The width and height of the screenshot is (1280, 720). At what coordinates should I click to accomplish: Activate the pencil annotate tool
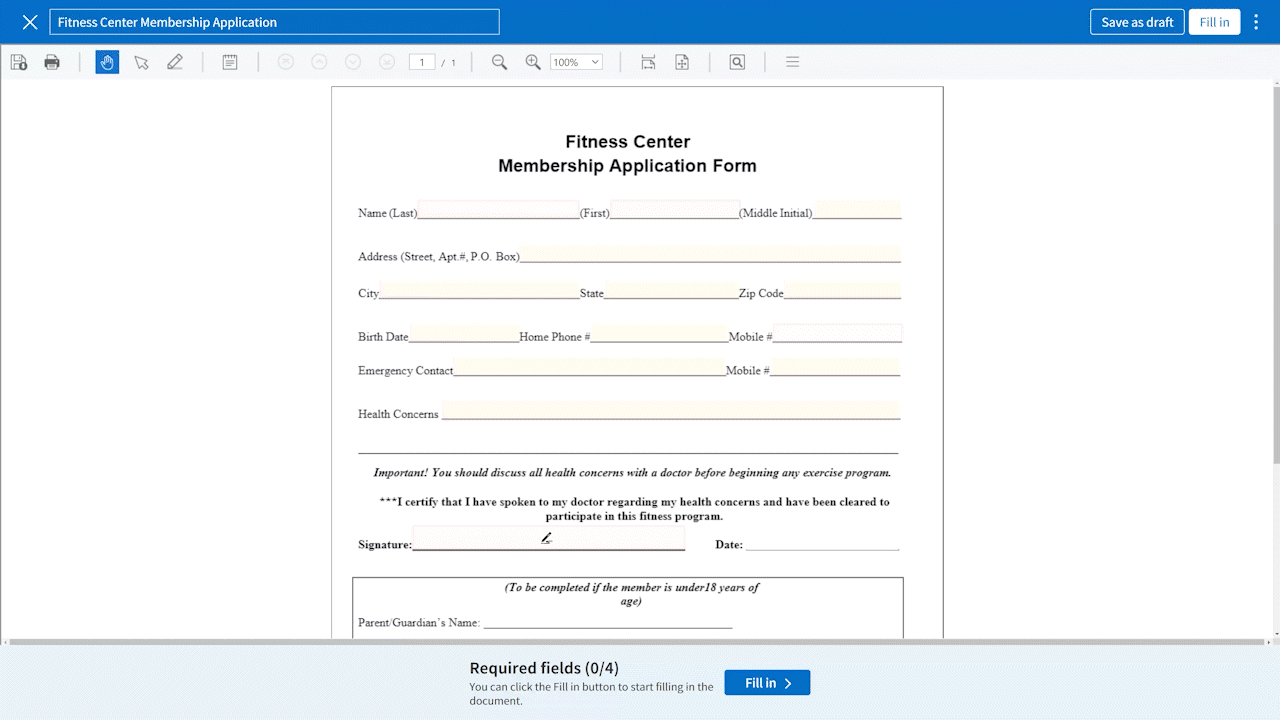pyautogui.click(x=175, y=62)
